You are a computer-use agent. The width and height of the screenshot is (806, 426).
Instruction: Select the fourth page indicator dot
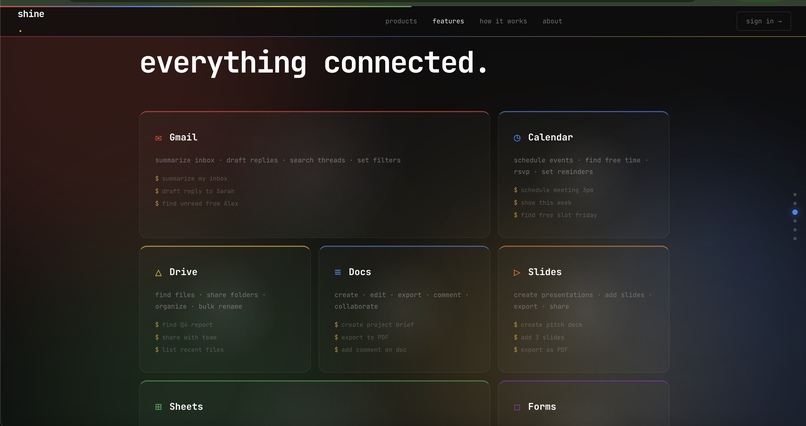click(x=795, y=221)
